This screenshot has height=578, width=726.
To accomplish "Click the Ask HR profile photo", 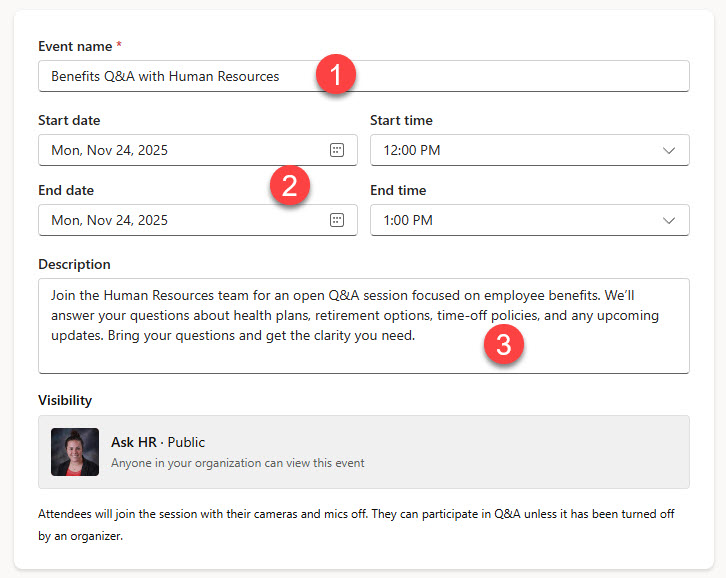I will point(75,452).
